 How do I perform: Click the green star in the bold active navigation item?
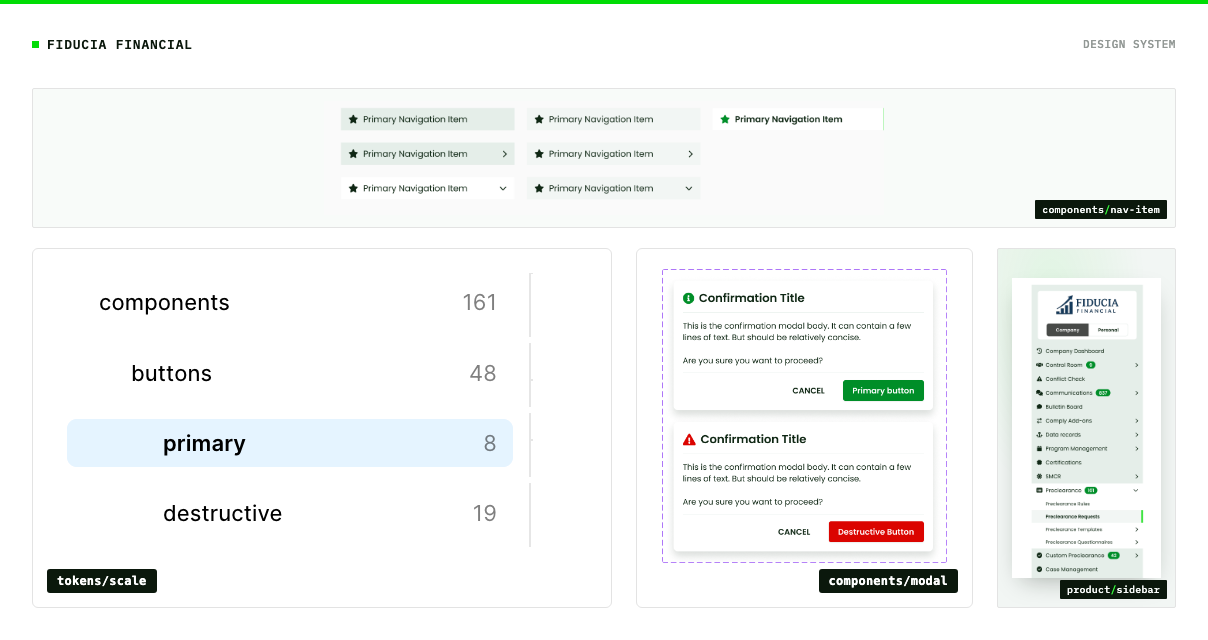(725, 119)
